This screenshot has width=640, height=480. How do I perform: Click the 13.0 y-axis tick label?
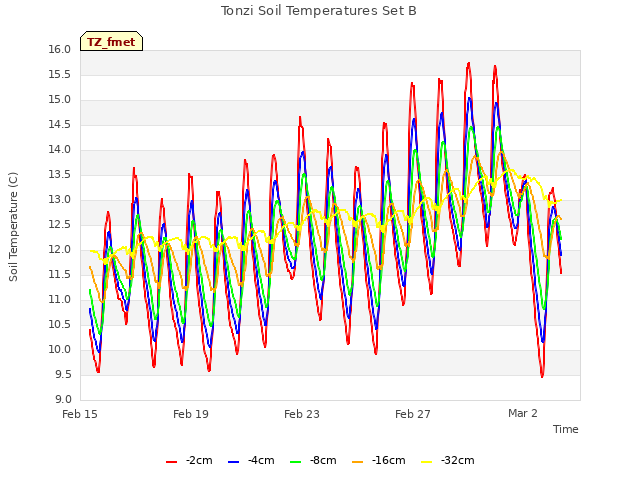[60, 200]
